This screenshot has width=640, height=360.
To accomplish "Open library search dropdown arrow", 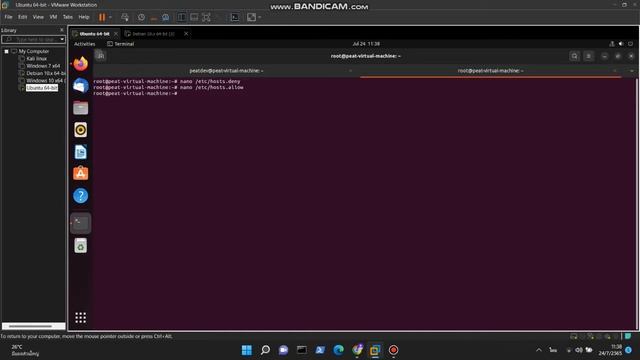I will click(x=62, y=39).
